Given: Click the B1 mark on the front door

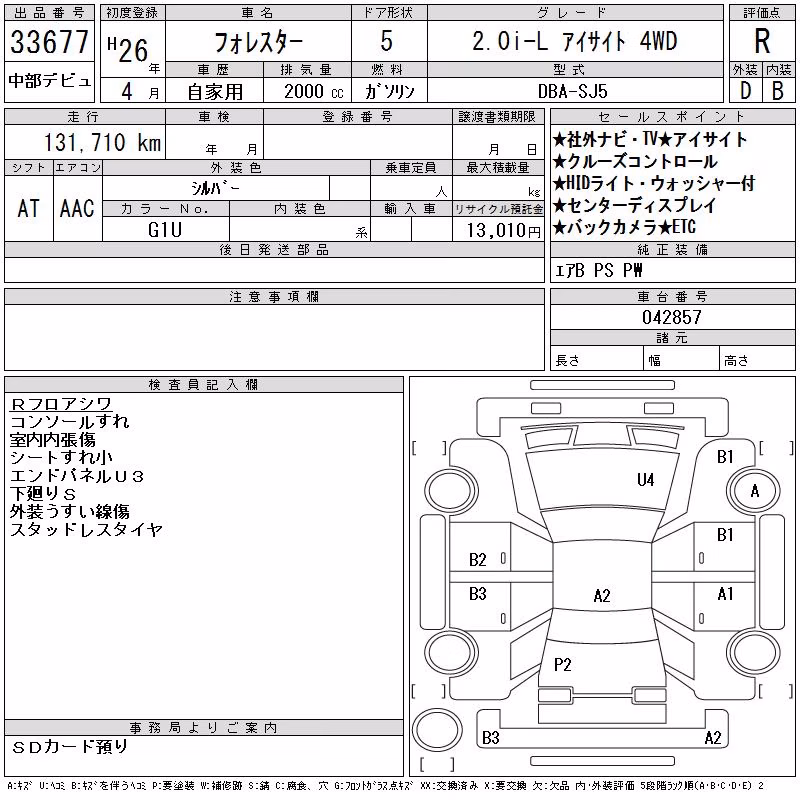Looking at the screenshot, I should tap(725, 535).
